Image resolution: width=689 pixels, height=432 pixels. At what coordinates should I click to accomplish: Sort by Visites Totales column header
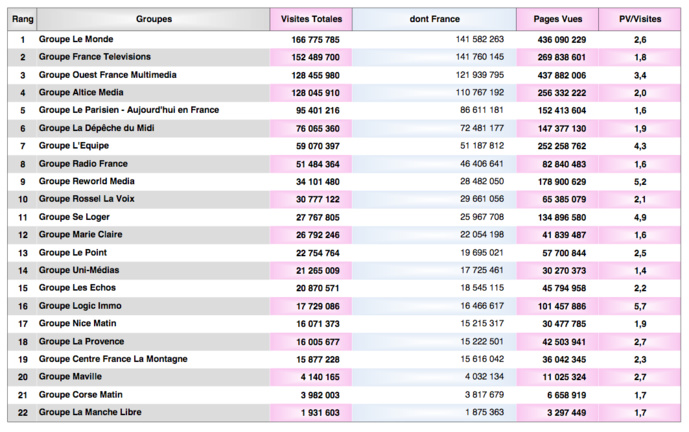pyautogui.click(x=310, y=19)
